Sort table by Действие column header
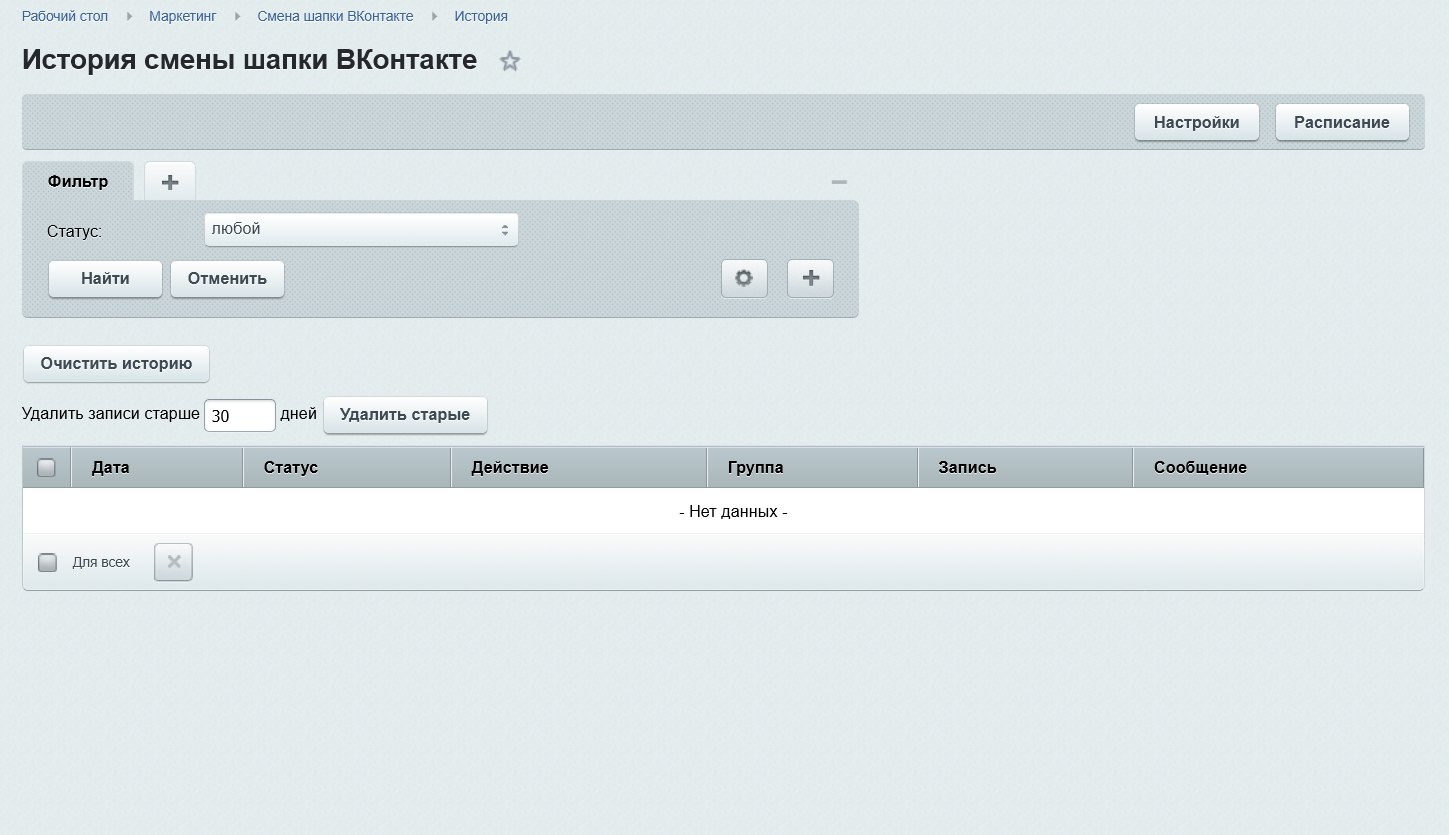The width and height of the screenshot is (1449, 835). click(579, 467)
